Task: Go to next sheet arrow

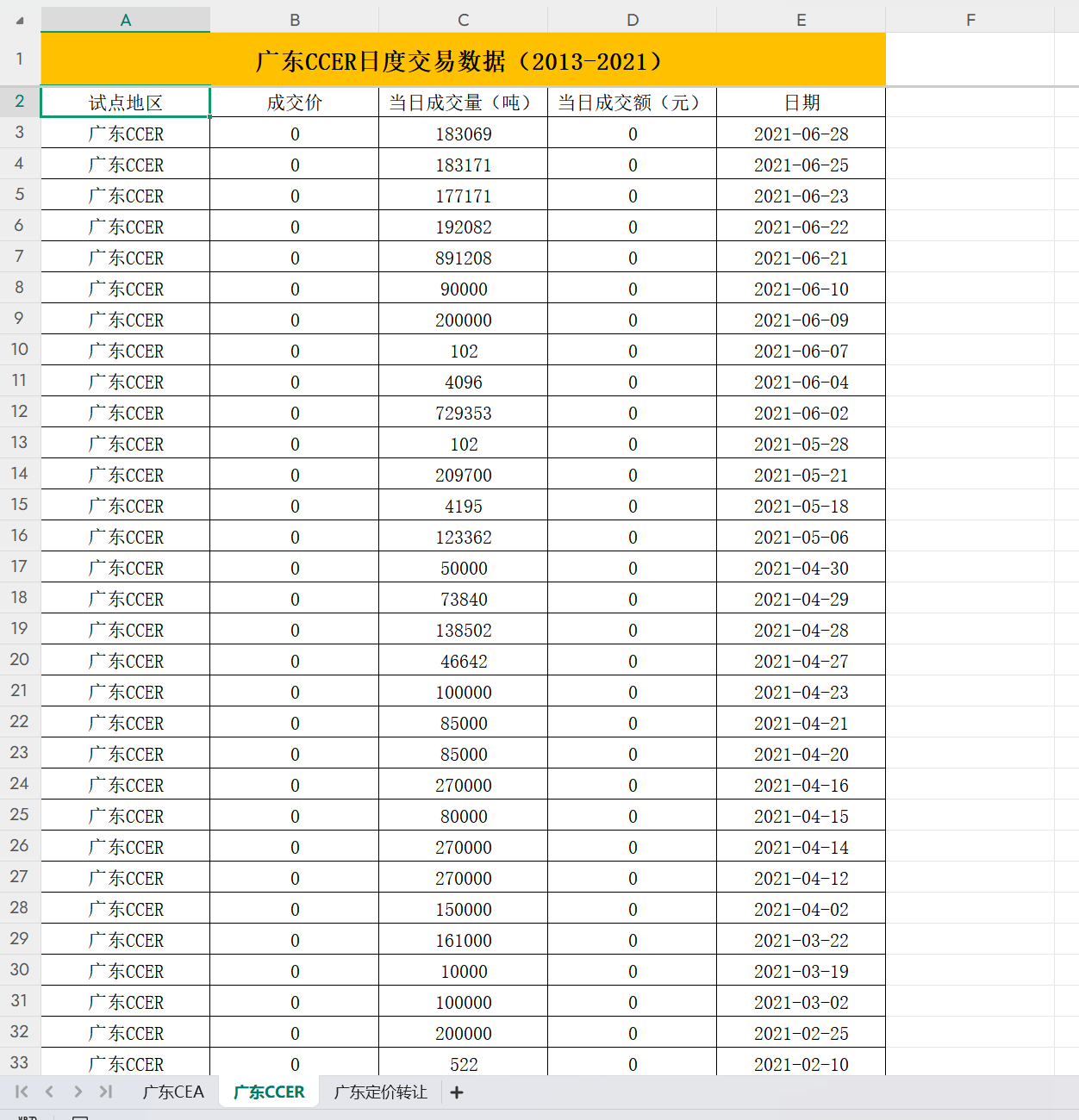Action: (x=78, y=1092)
